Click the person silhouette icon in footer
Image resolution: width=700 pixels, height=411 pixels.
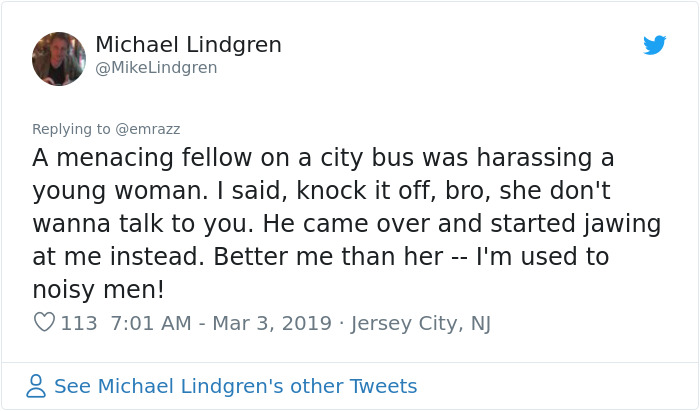coord(36,386)
